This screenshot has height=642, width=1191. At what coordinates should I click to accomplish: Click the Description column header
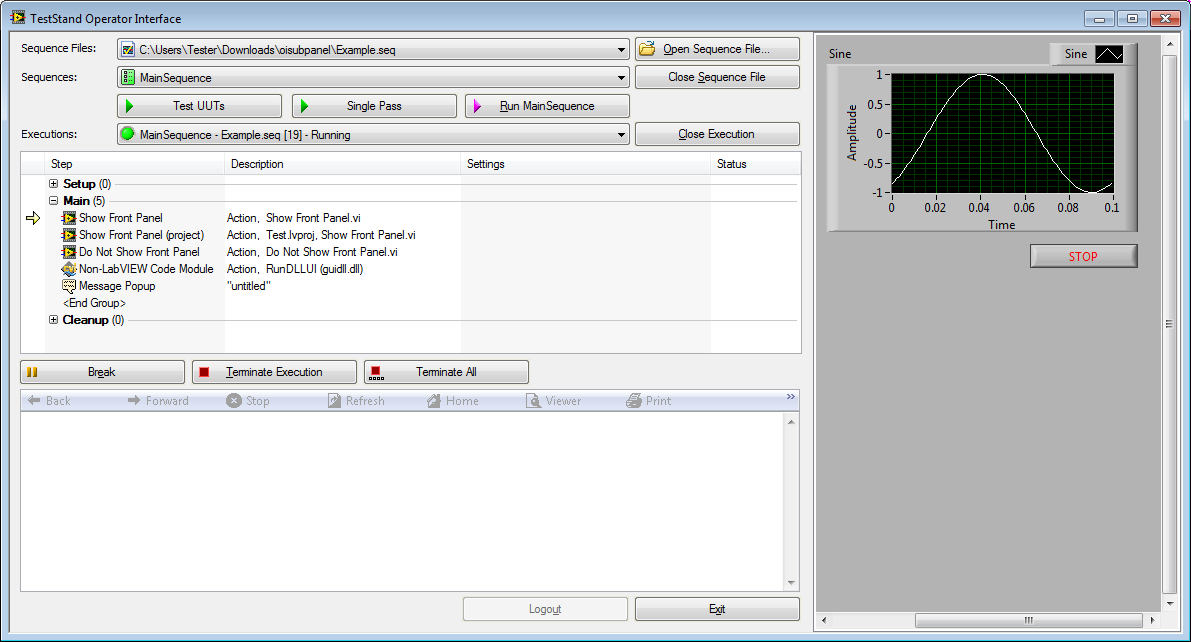343,163
